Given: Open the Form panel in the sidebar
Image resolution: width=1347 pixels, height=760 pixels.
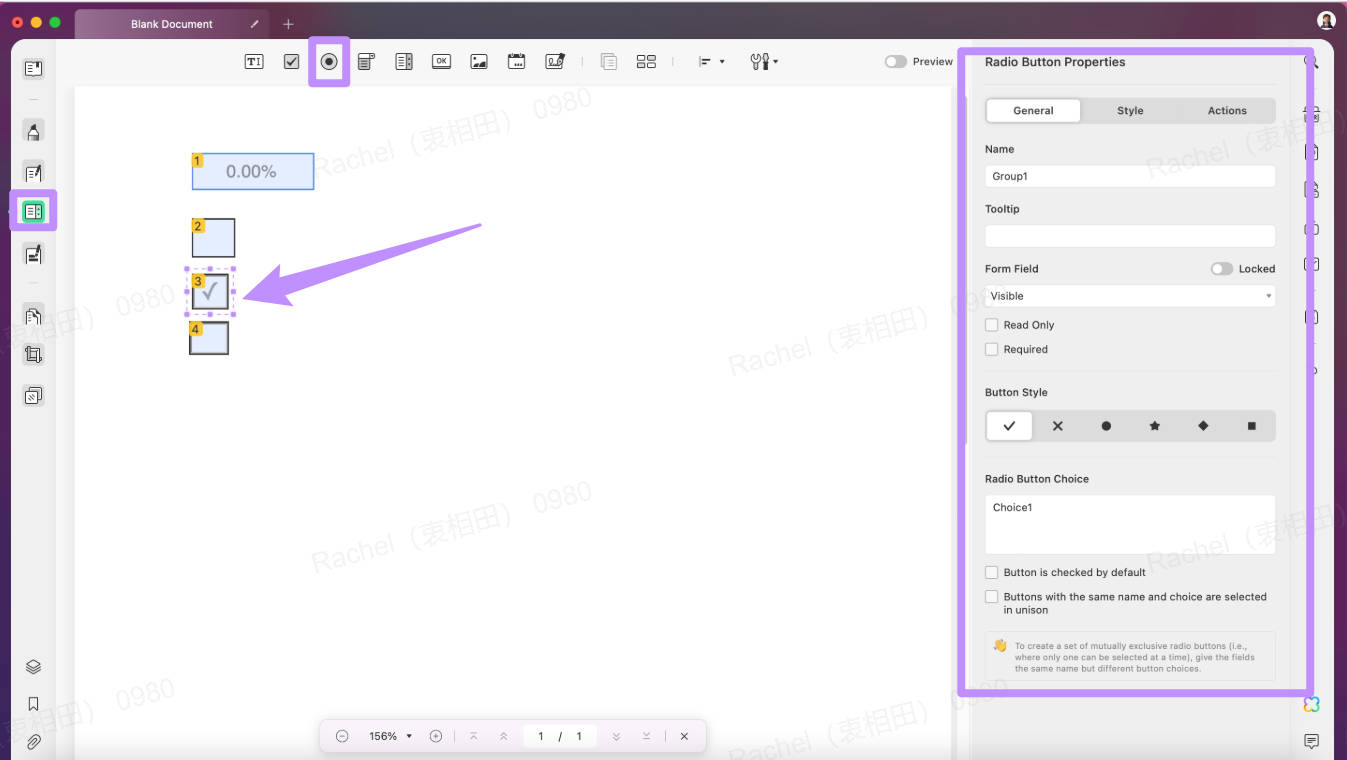Looking at the screenshot, I should (x=33, y=211).
